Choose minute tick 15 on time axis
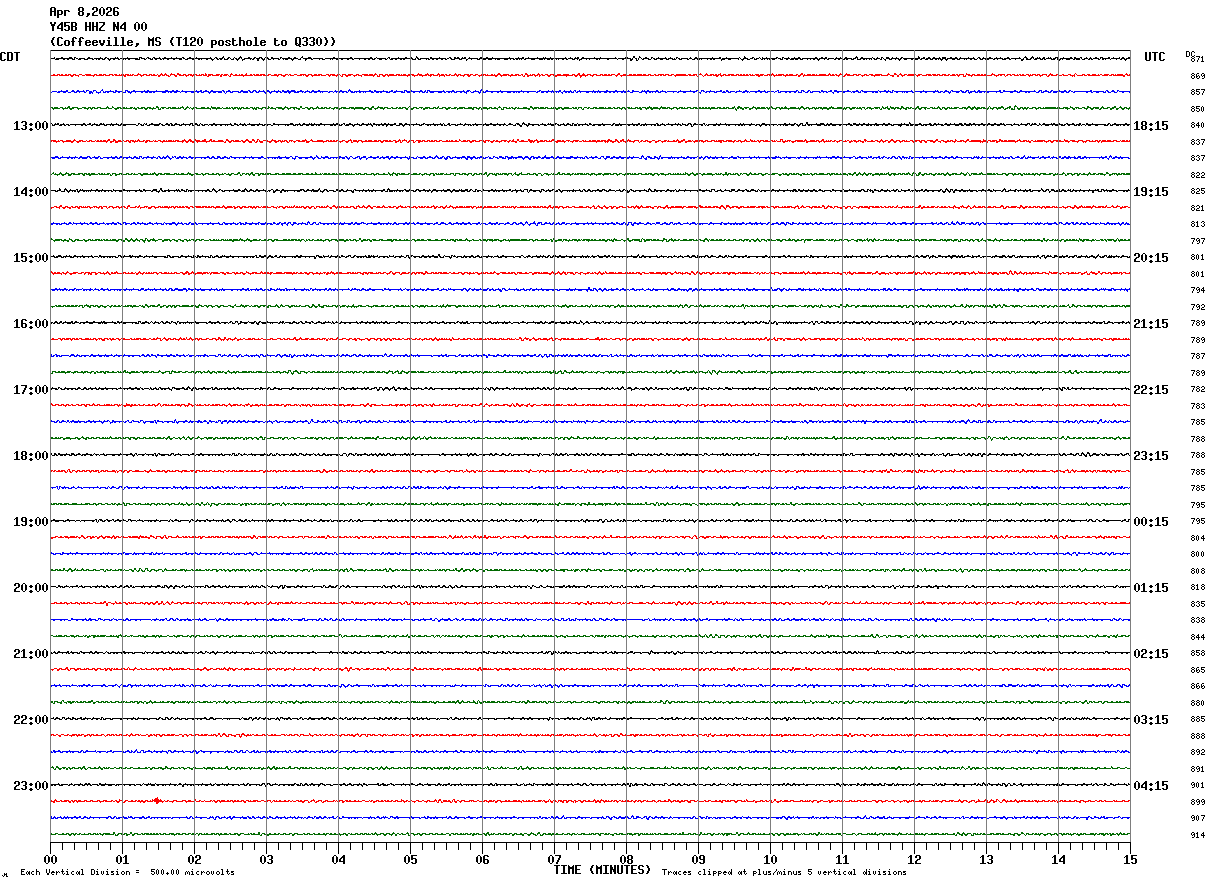Screen dimensions: 1210x886 click(1130, 859)
